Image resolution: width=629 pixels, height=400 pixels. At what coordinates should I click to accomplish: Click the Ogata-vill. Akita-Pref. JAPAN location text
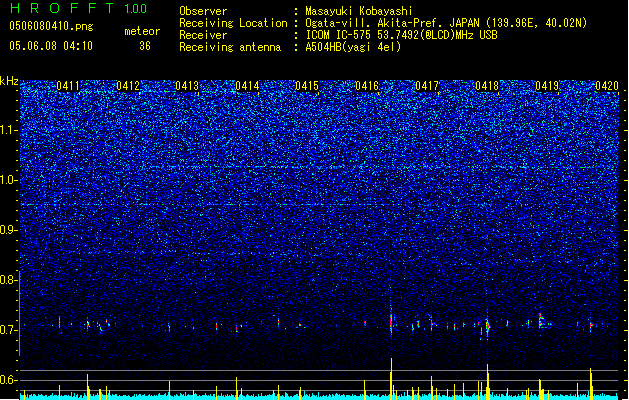pos(446,23)
